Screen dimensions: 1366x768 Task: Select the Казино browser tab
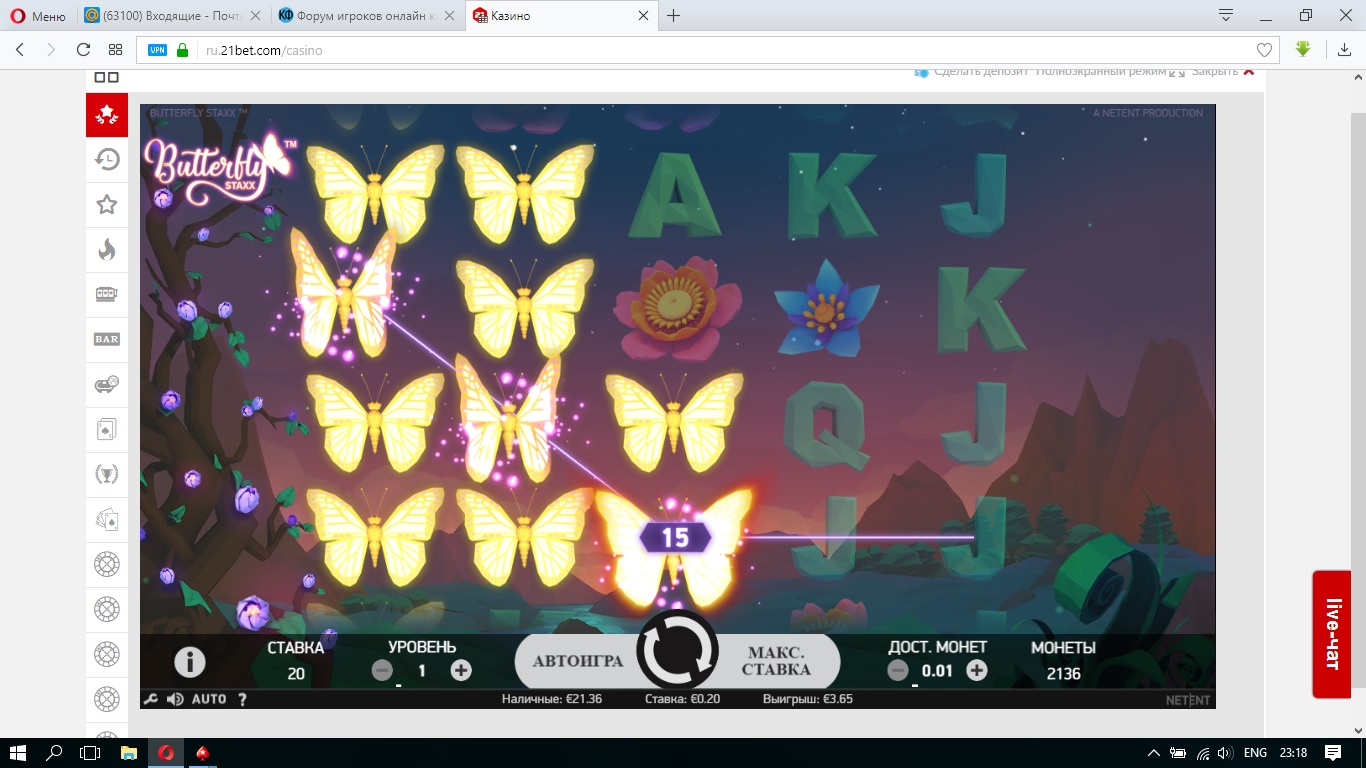pos(561,16)
